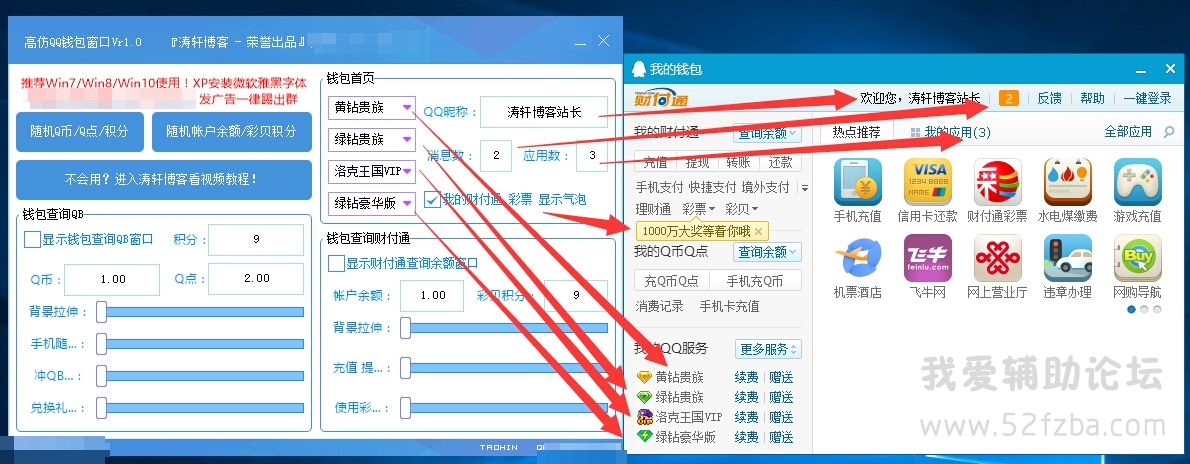Screen dimensions: 1190x464
Task: Click the QQ penguin icon in title bar
Action: click(x=638, y=69)
